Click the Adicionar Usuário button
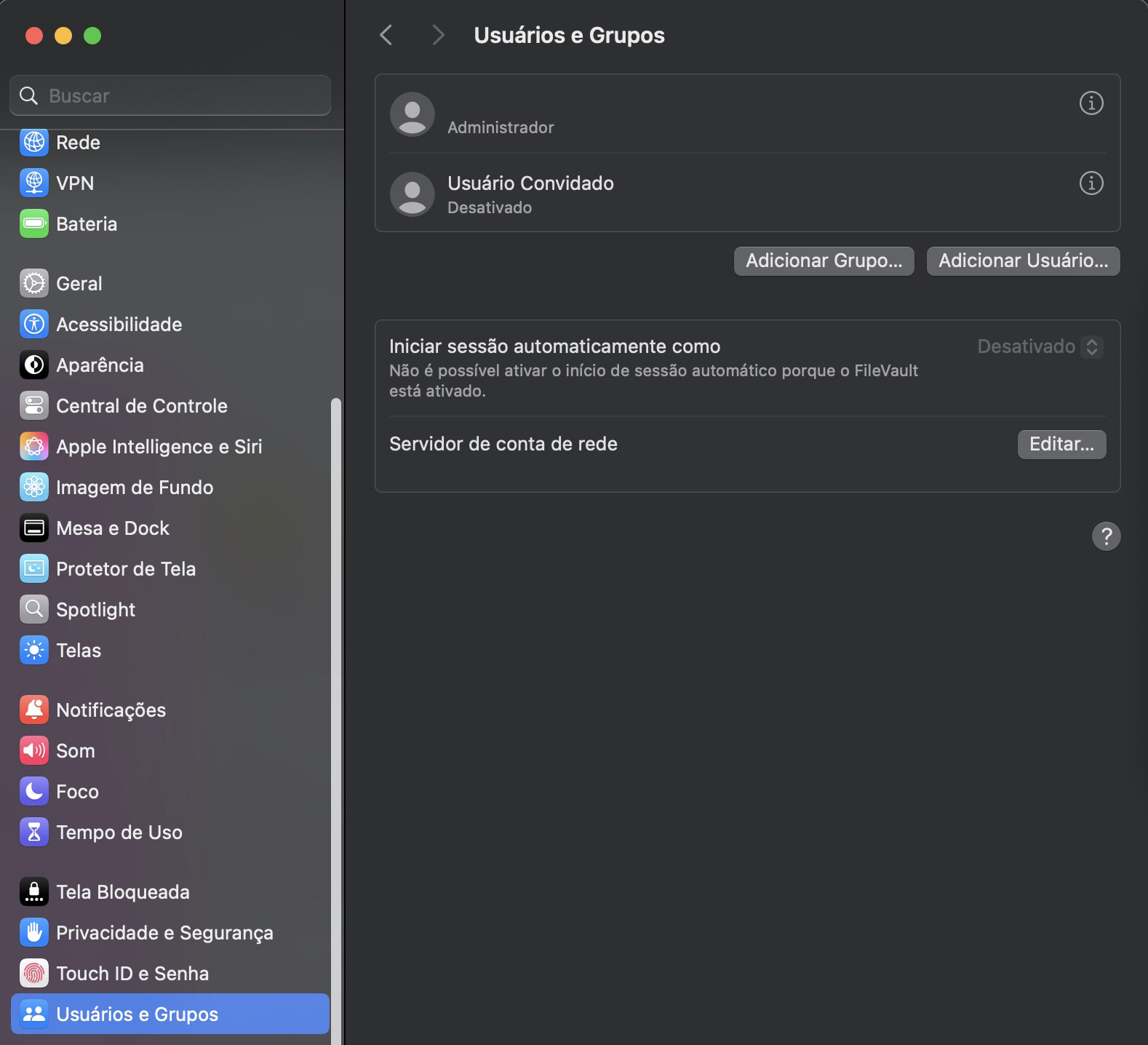The width and height of the screenshot is (1148, 1045). 1023,261
